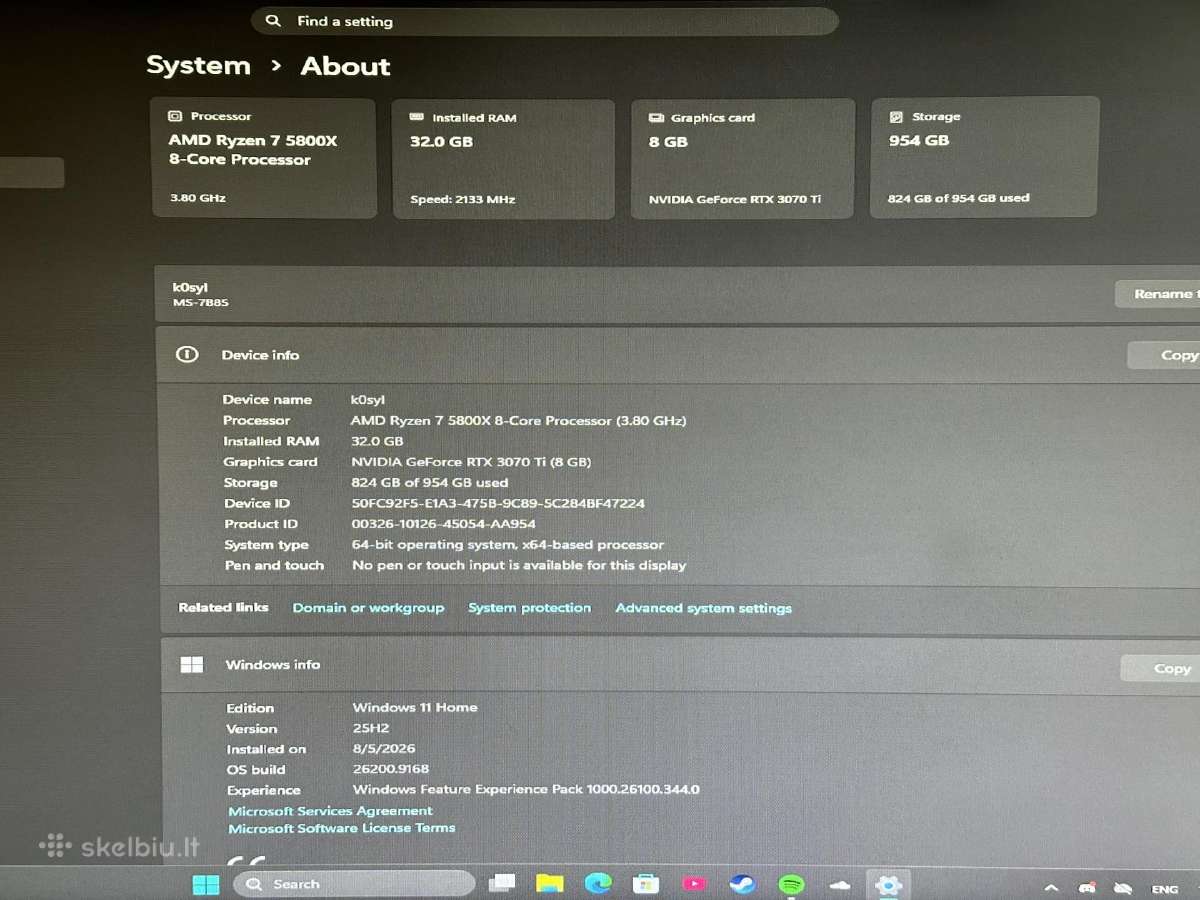This screenshot has height=900, width=1200.
Task: Click the Processor chip icon on its card
Action: pos(175,116)
